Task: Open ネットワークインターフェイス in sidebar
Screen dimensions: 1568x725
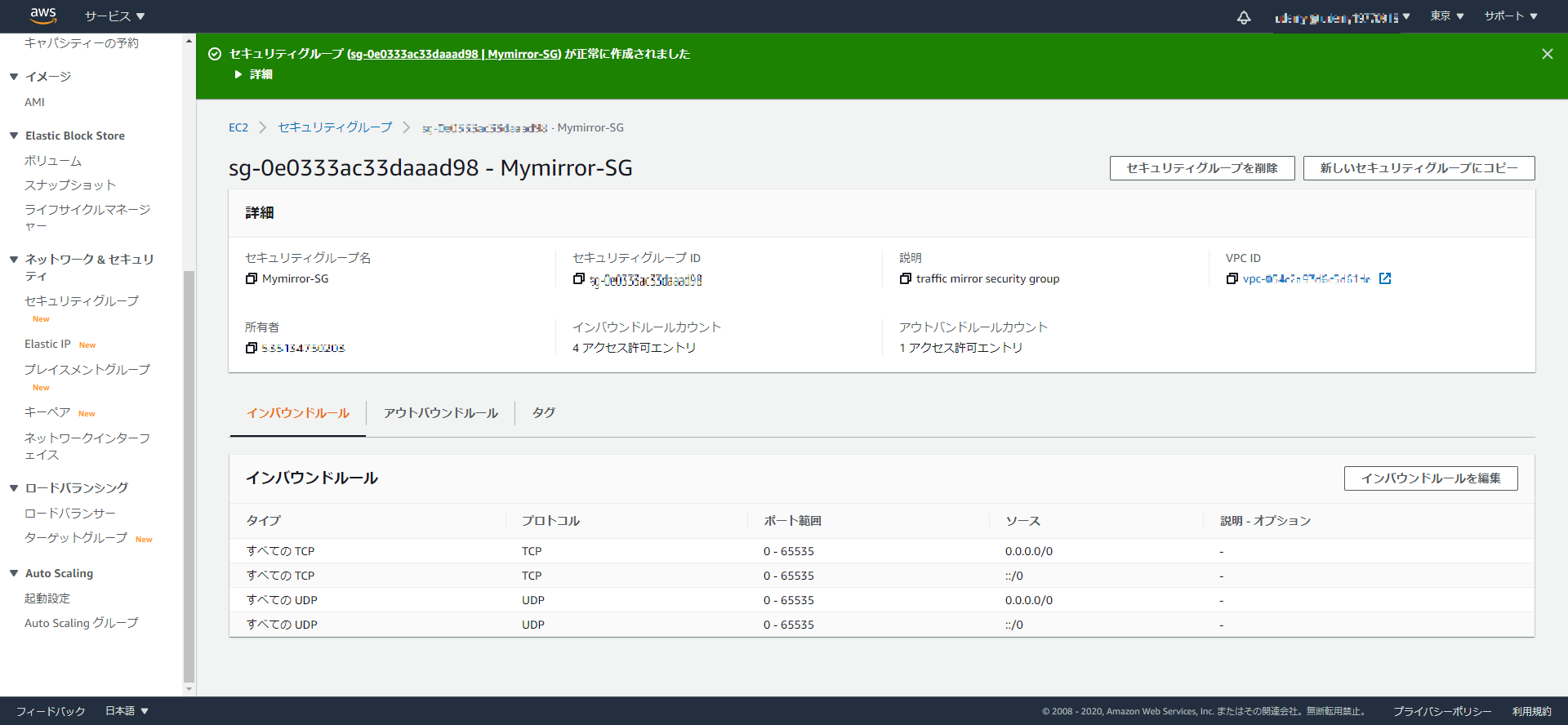Action: point(87,447)
